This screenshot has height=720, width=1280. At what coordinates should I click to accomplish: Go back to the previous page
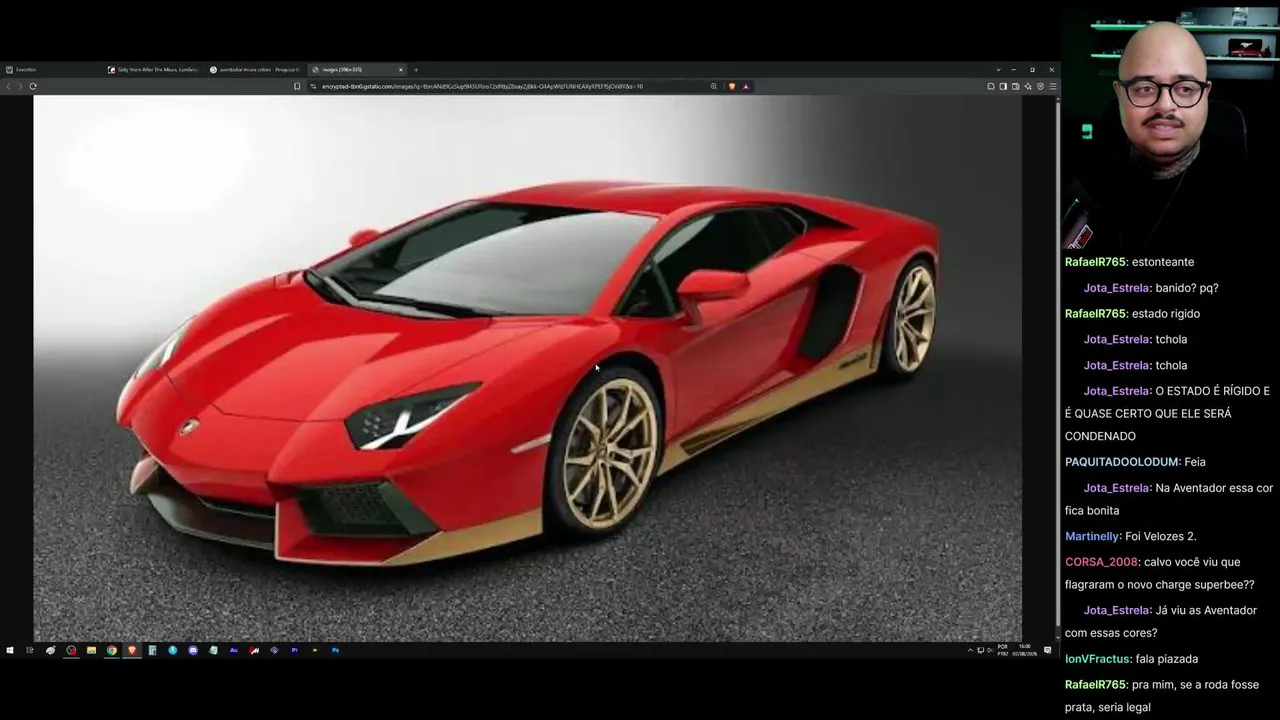(x=8, y=86)
